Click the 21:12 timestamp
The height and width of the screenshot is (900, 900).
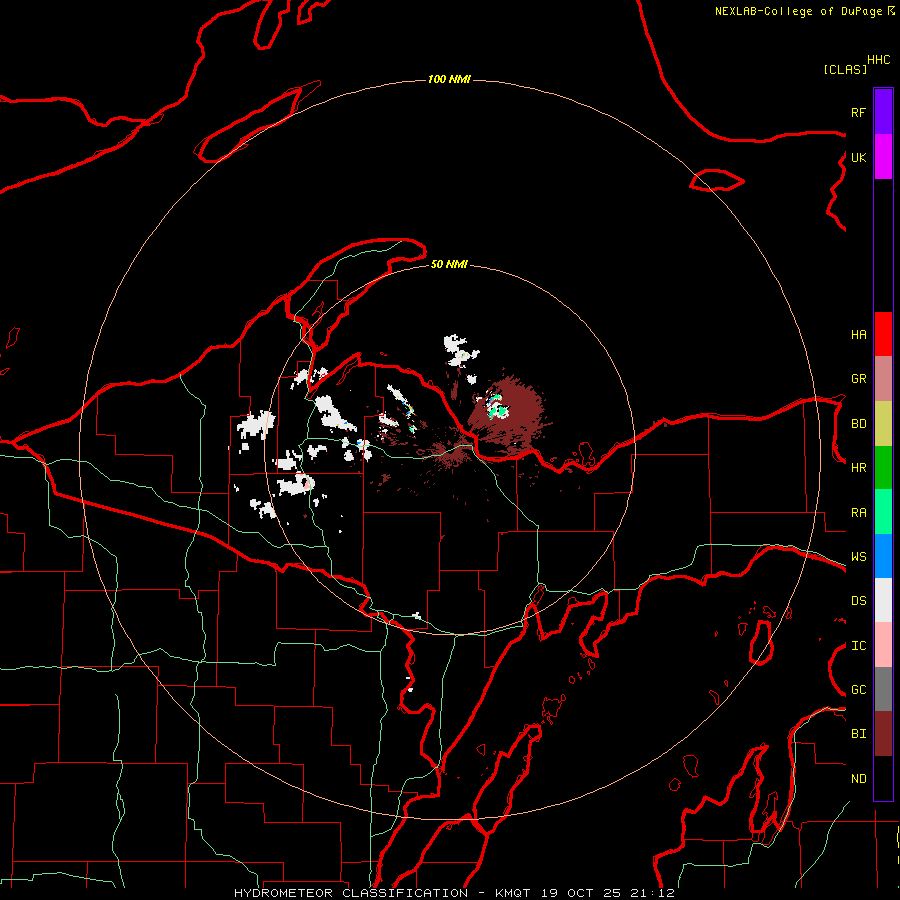point(653,893)
